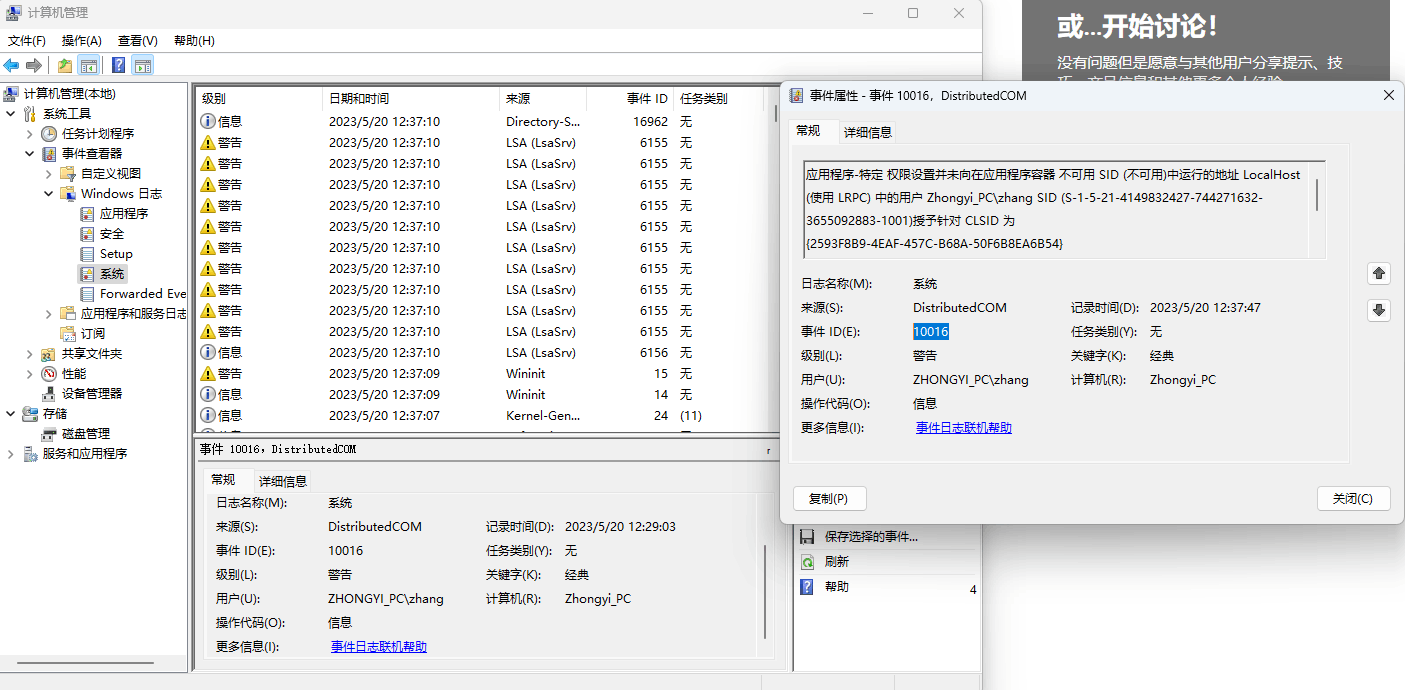This screenshot has height=690, width=1405.
Task: Collapse the 存储 node
Action: tap(10, 414)
